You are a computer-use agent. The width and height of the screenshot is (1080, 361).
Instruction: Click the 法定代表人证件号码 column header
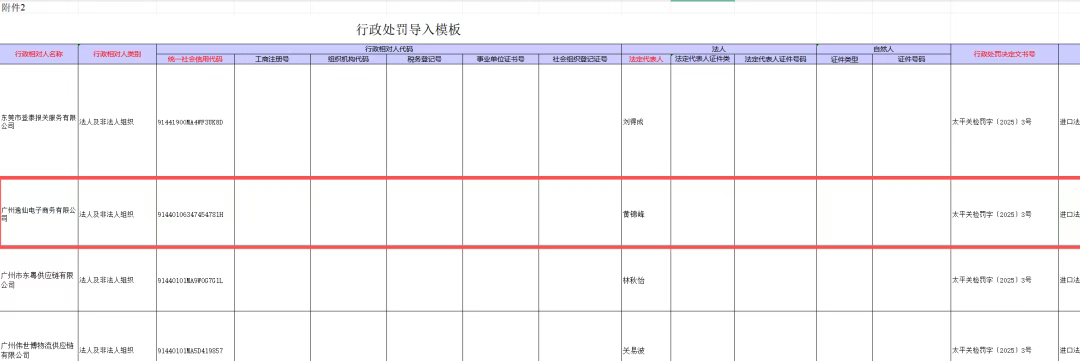775,60
